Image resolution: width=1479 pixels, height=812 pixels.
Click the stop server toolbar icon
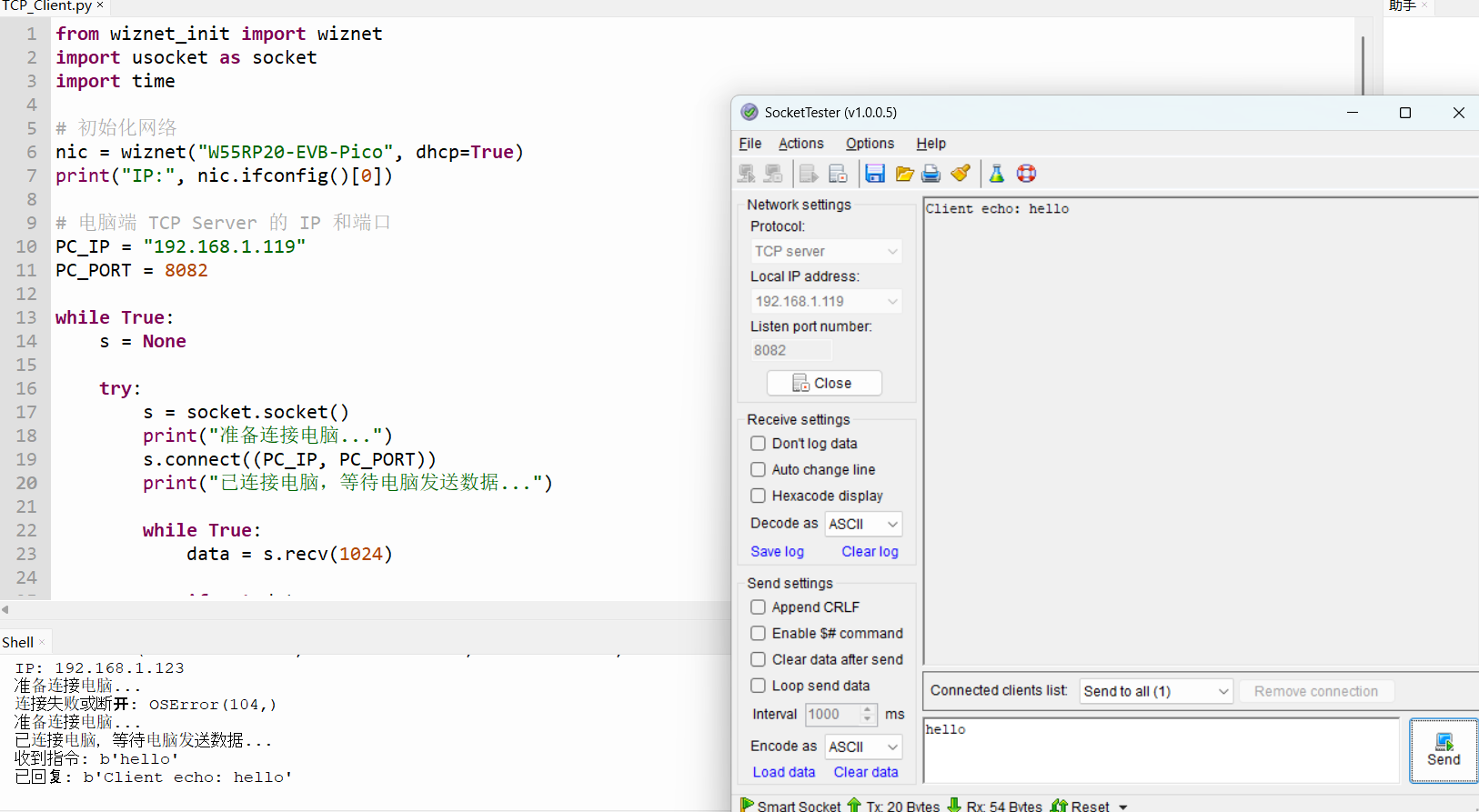click(838, 174)
